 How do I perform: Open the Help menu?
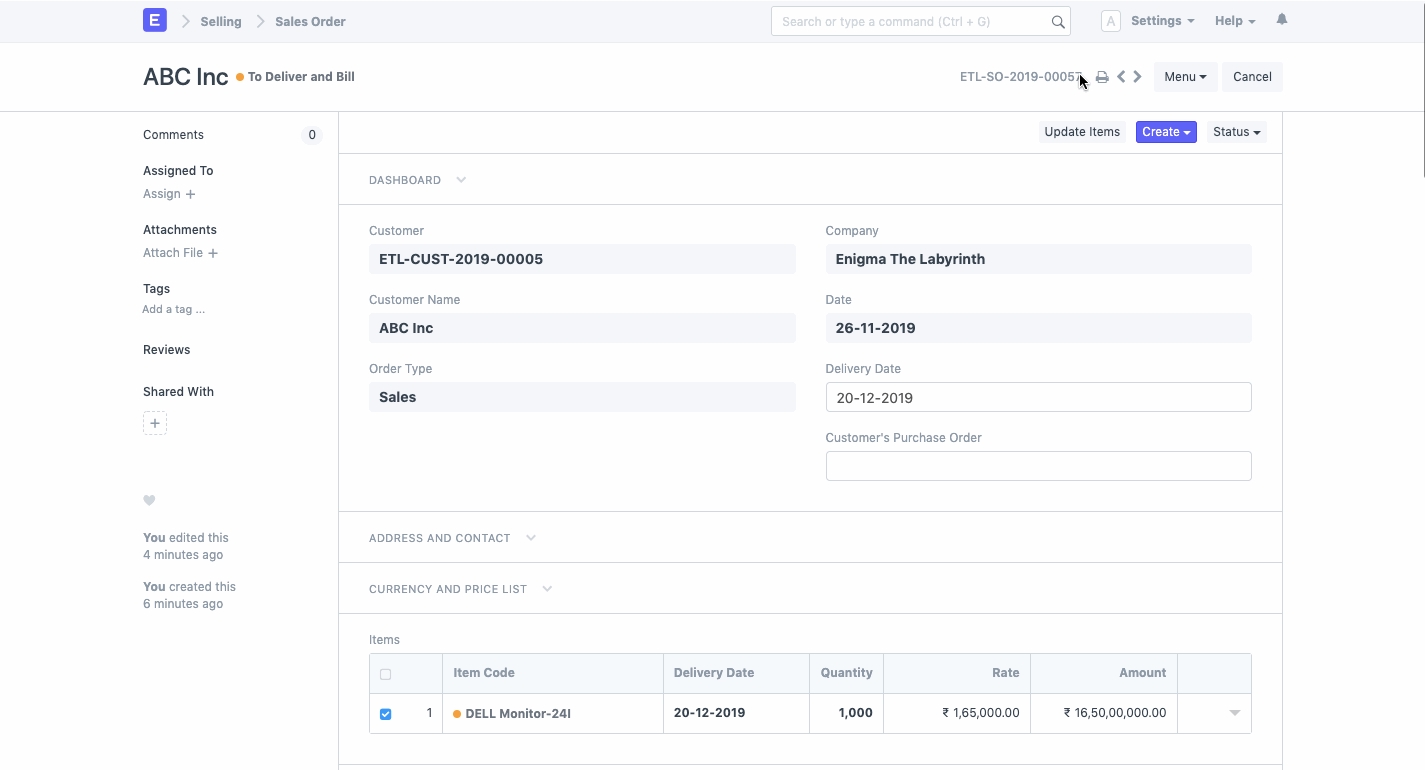pyautogui.click(x=1235, y=21)
